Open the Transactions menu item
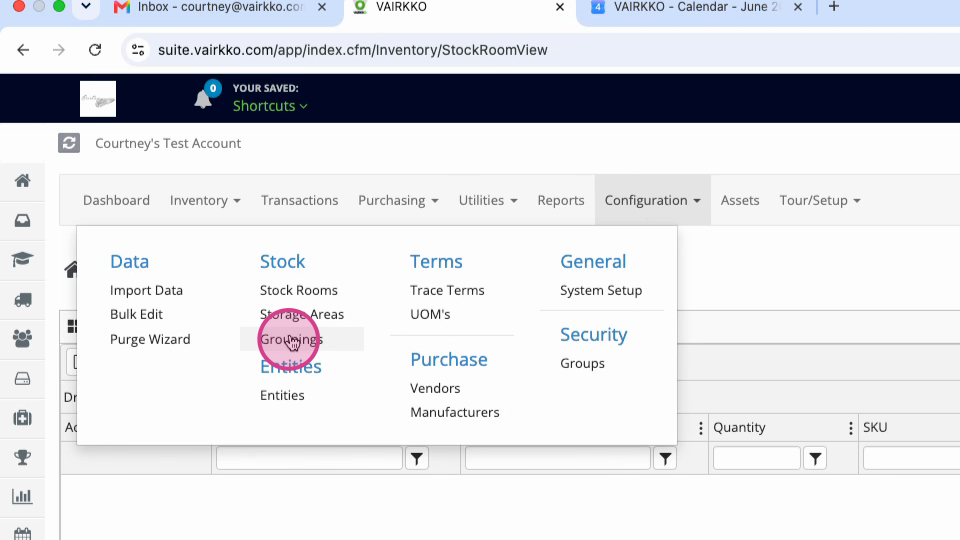The height and width of the screenshot is (540, 960). [299, 201]
